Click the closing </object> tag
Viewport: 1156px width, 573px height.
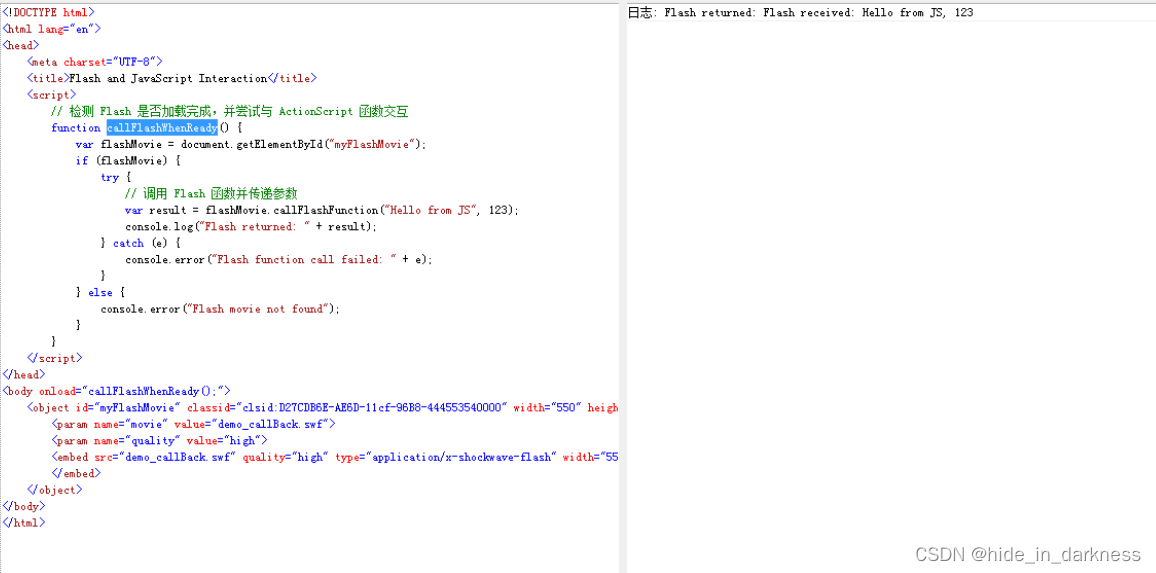55,490
